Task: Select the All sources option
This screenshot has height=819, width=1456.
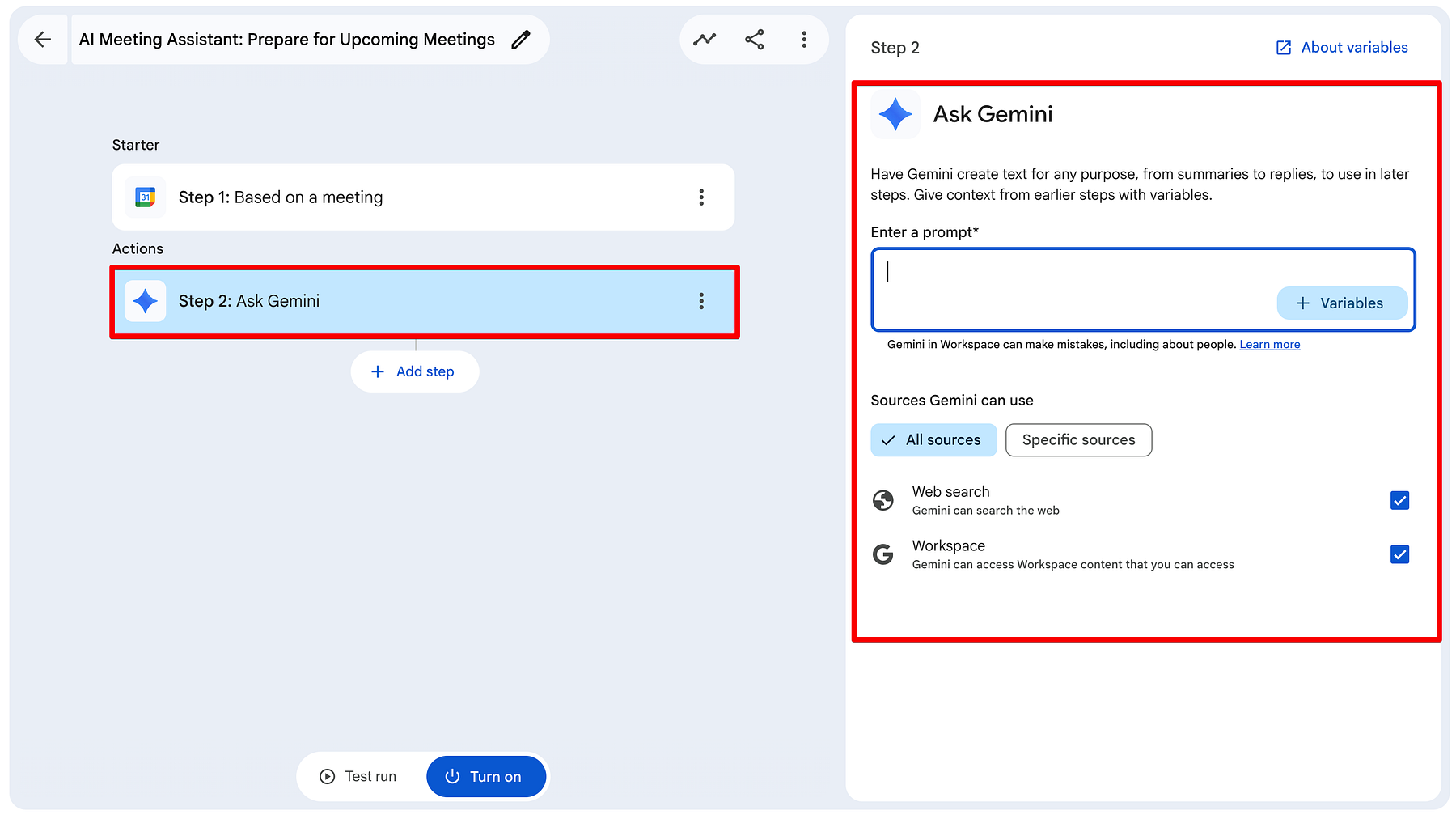Action: [933, 440]
